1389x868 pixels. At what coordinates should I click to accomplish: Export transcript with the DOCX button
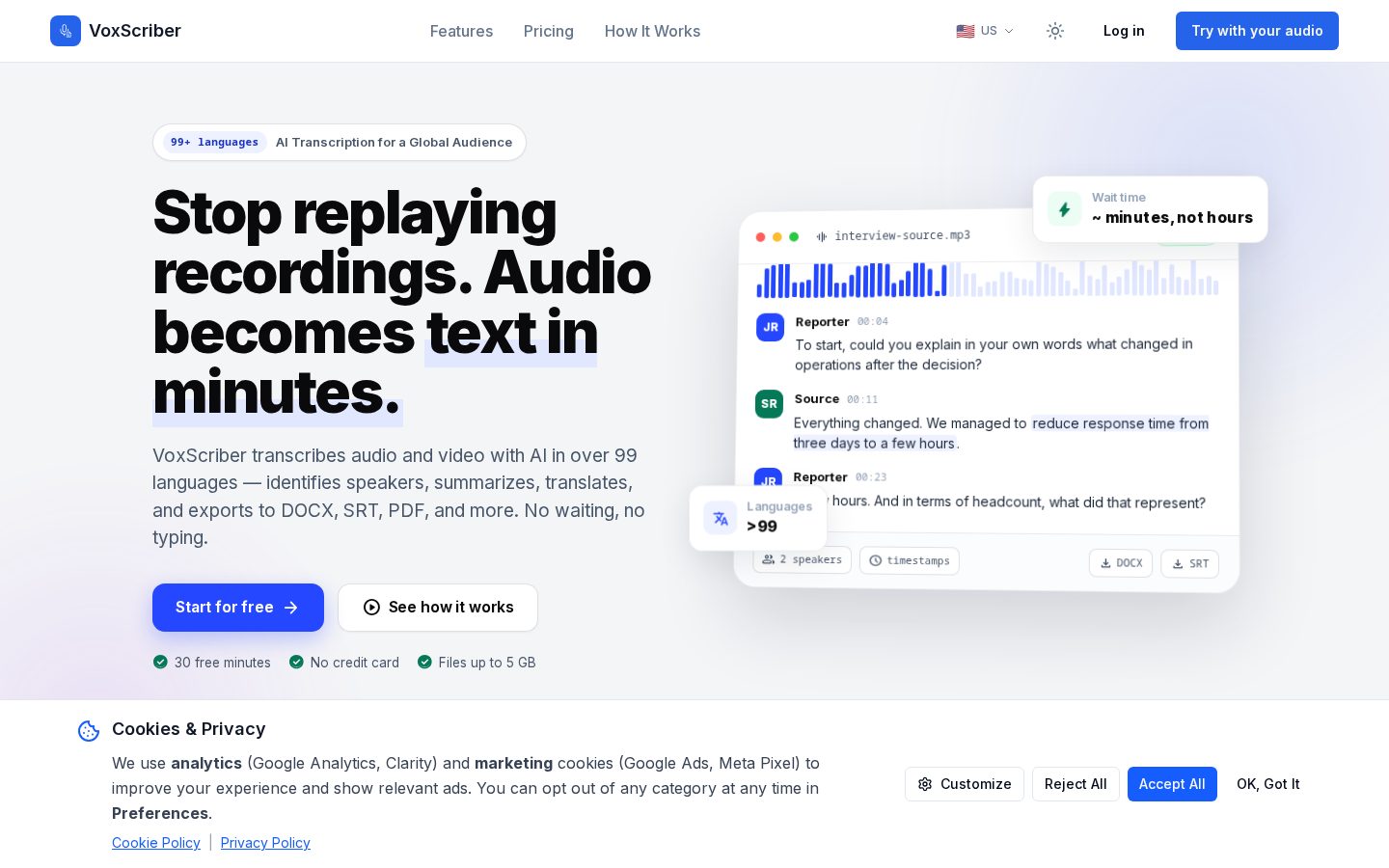coord(1121,563)
